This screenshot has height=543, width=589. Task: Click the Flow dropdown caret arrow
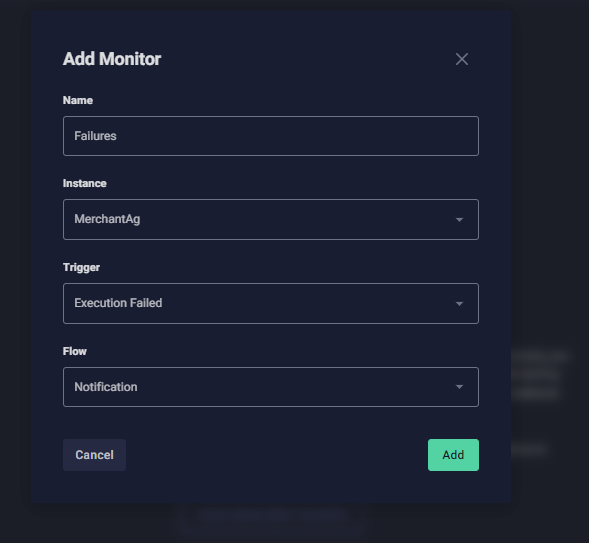(459, 387)
